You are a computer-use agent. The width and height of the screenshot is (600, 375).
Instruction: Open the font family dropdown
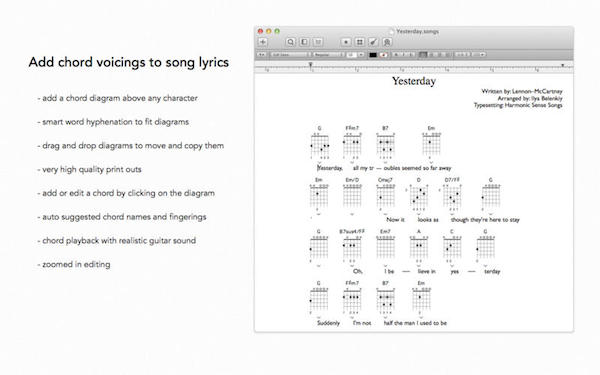click(290, 55)
